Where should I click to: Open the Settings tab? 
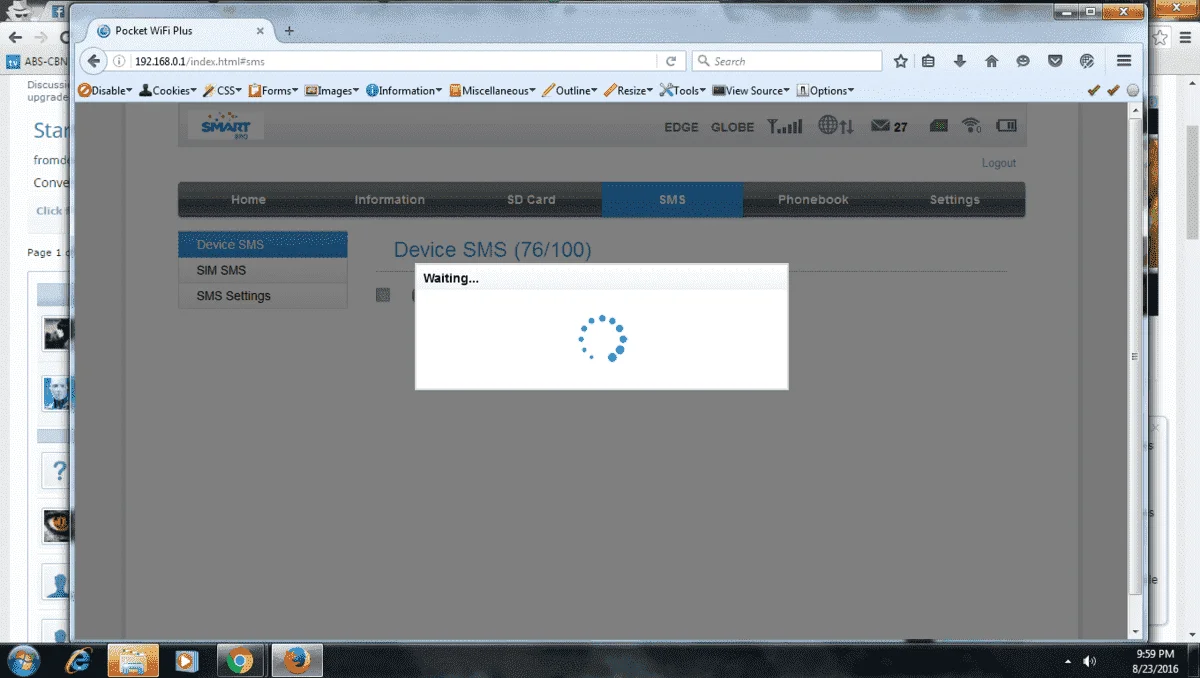pos(955,199)
